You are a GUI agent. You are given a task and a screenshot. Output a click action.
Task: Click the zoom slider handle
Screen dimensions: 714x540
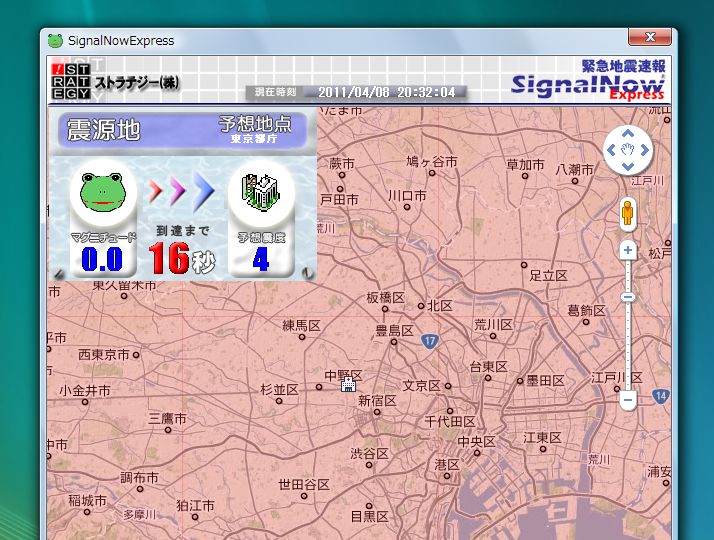tap(628, 297)
